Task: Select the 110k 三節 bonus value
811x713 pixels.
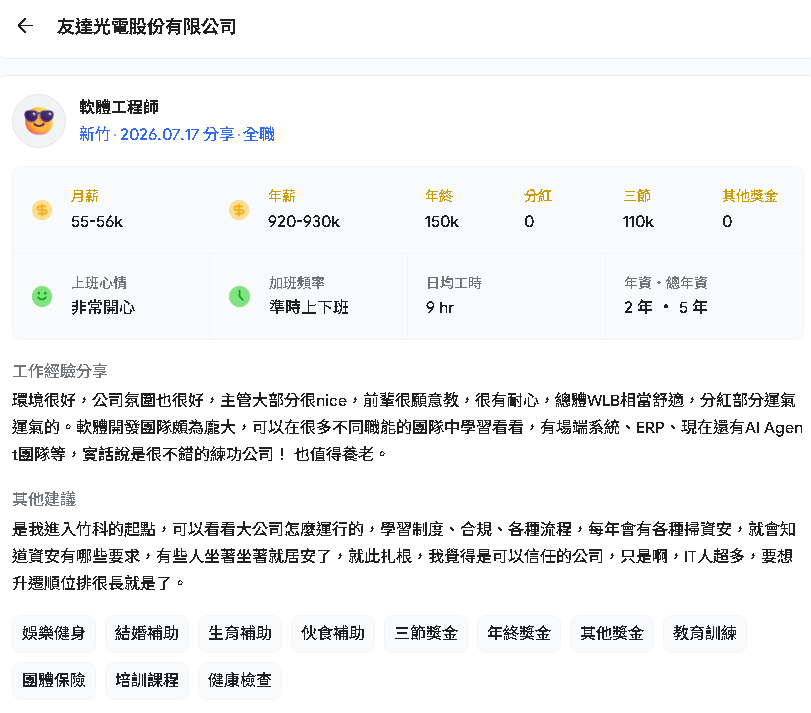Action: (638, 222)
